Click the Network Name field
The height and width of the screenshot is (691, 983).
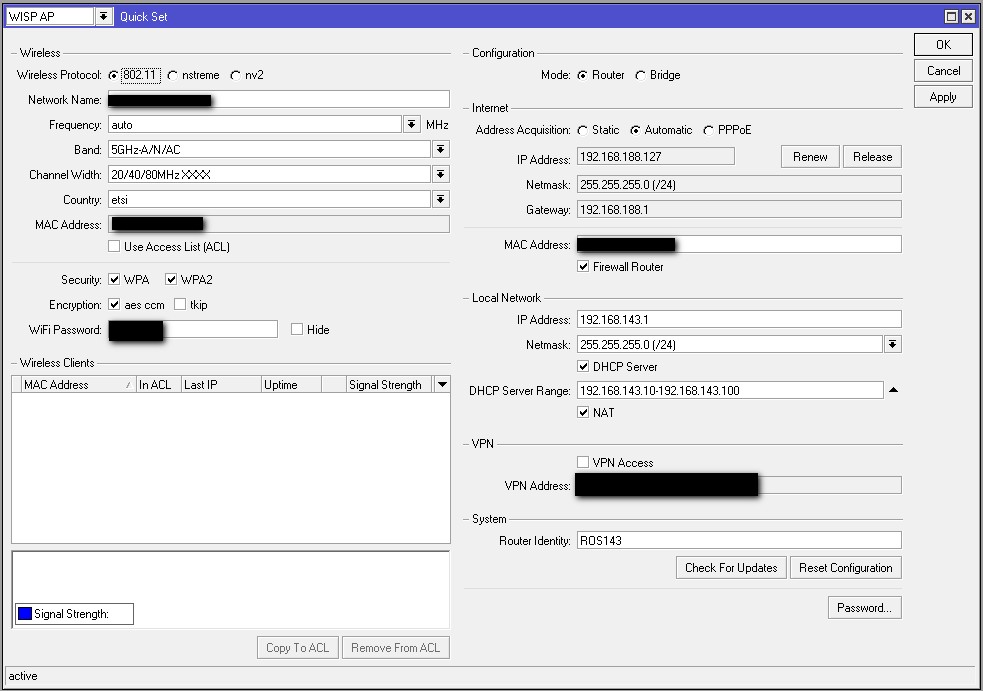[278, 100]
